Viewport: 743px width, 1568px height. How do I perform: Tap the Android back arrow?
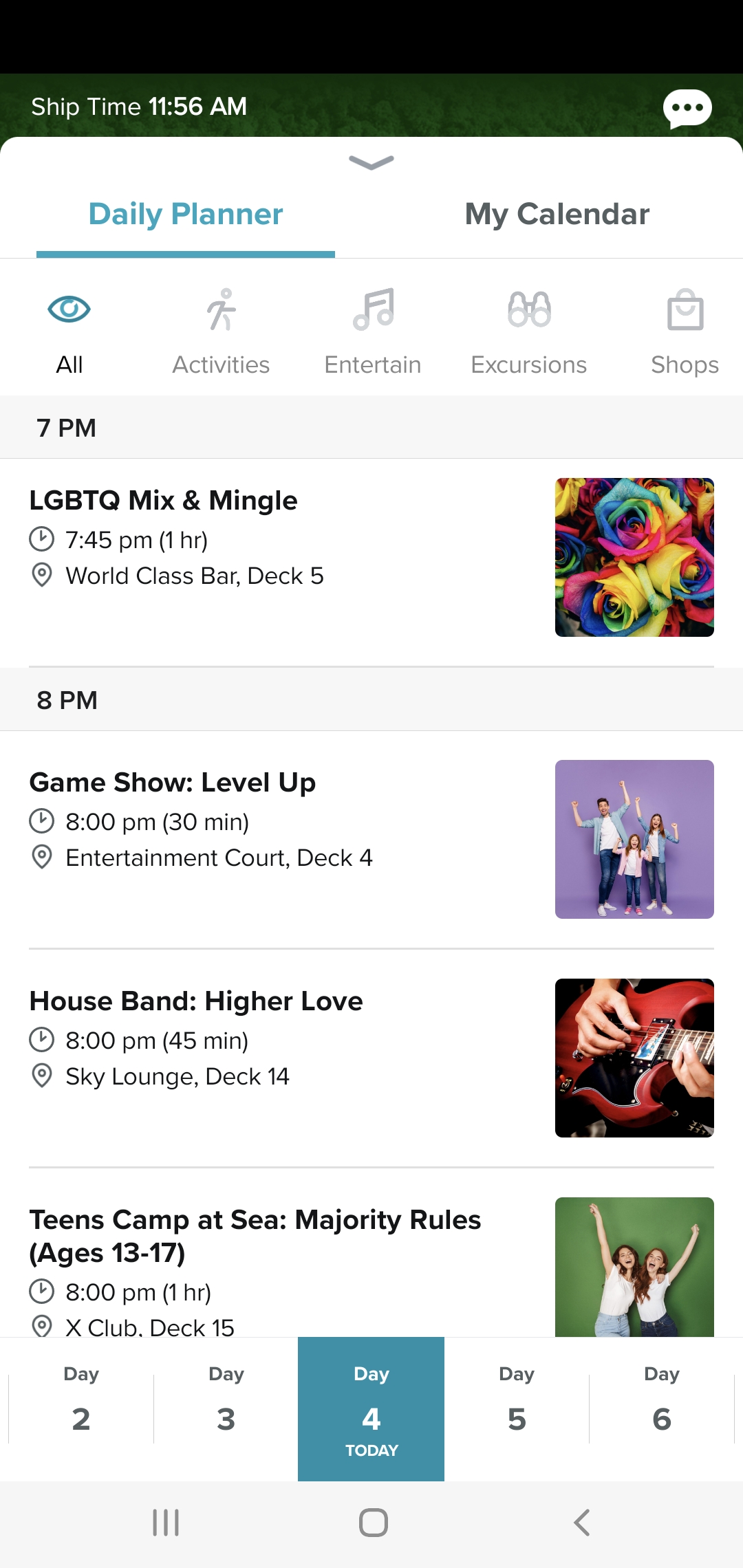pos(582,1523)
